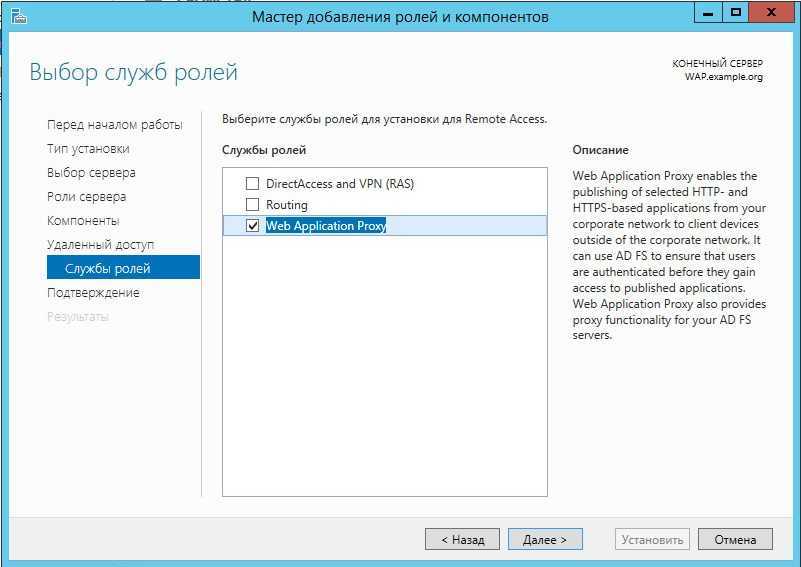Click the Routing label text

[287, 205]
